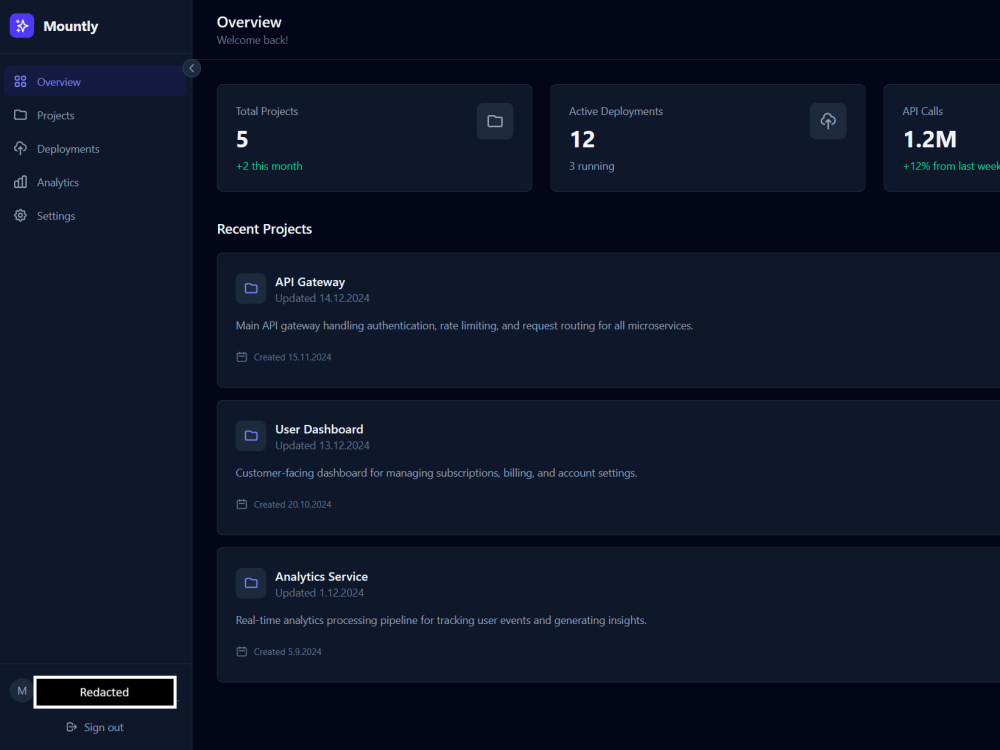Viewport: 1000px width, 750px height.
Task: Click the 'Active Deployments' card label
Action: click(616, 111)
